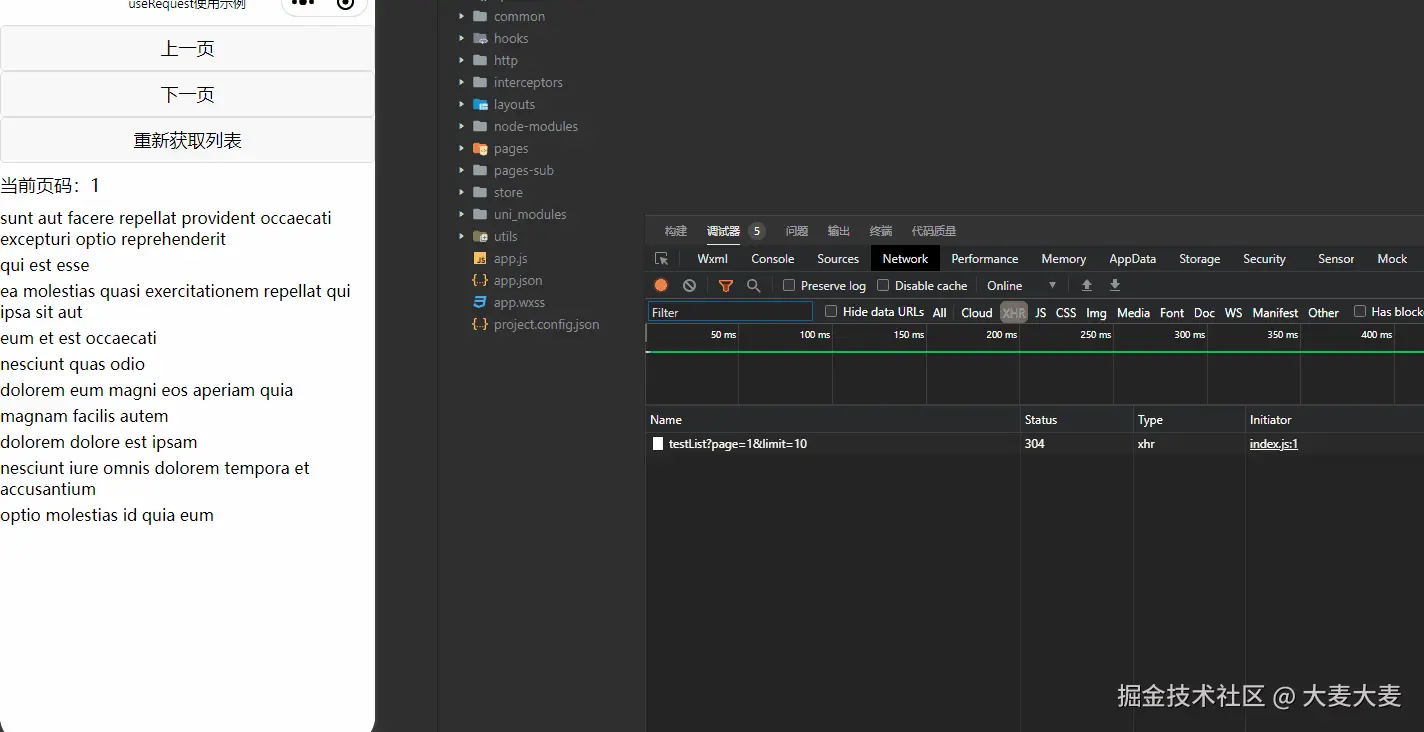Expand the common folder
The width and height of the screenshot is (1424, 732).
coord(462,16)
